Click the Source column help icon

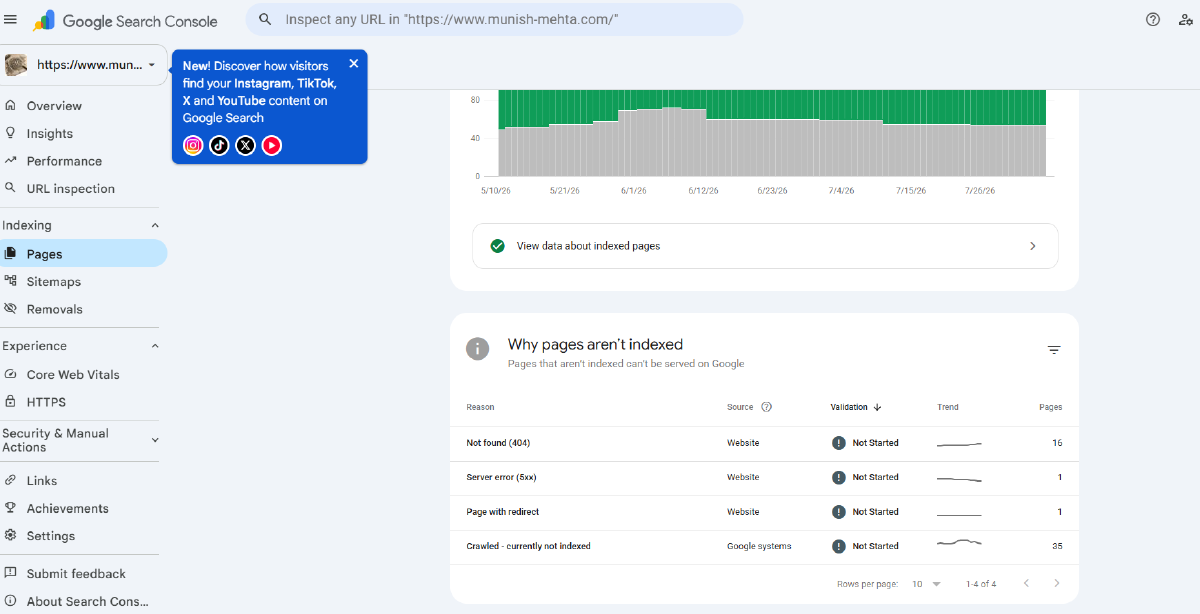767,407
